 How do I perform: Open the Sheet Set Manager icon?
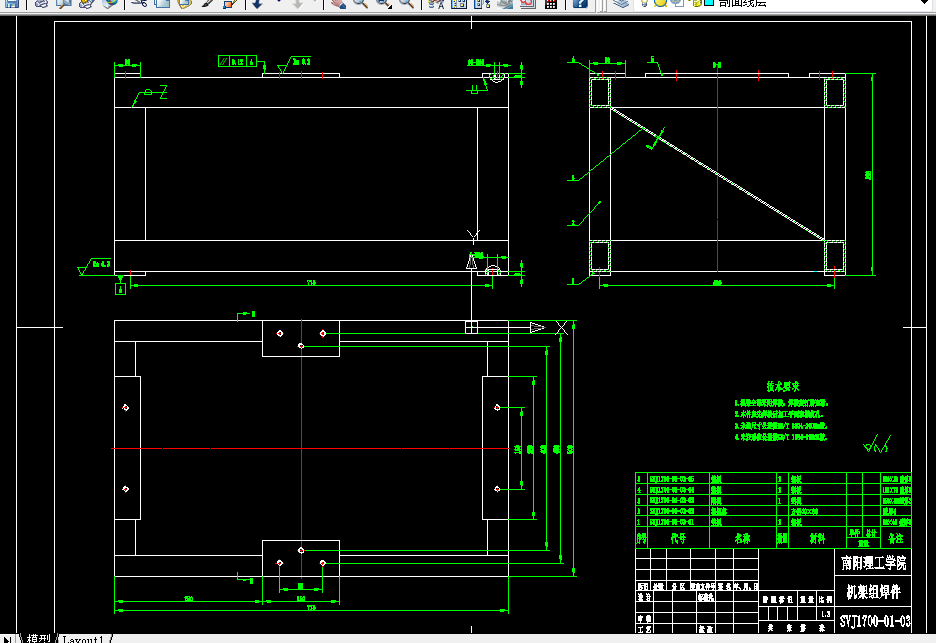[504, 3]
